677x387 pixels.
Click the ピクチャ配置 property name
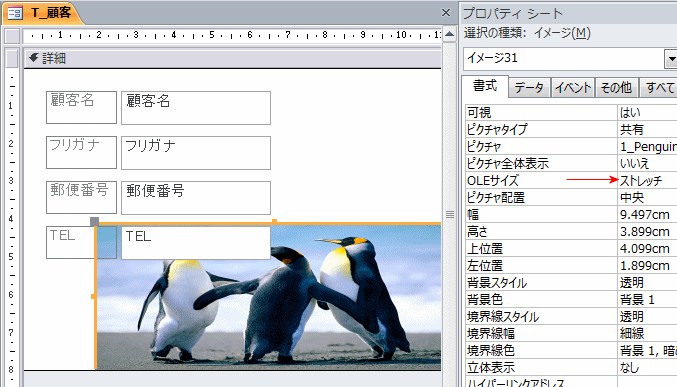pyautogui.click(x=541, y=197)
